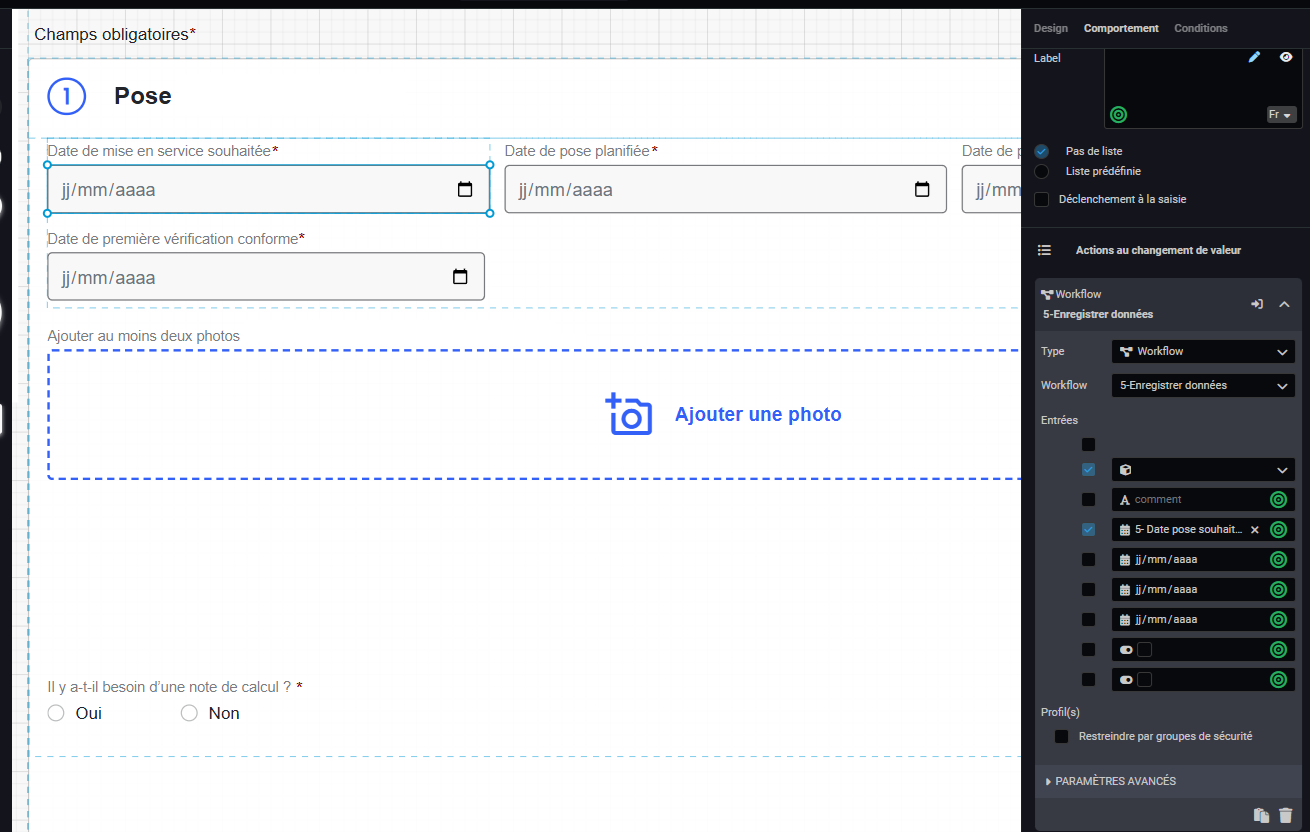Switch to the Design tab
Screen dimensions: 1310x832
tap(1050, 28)
